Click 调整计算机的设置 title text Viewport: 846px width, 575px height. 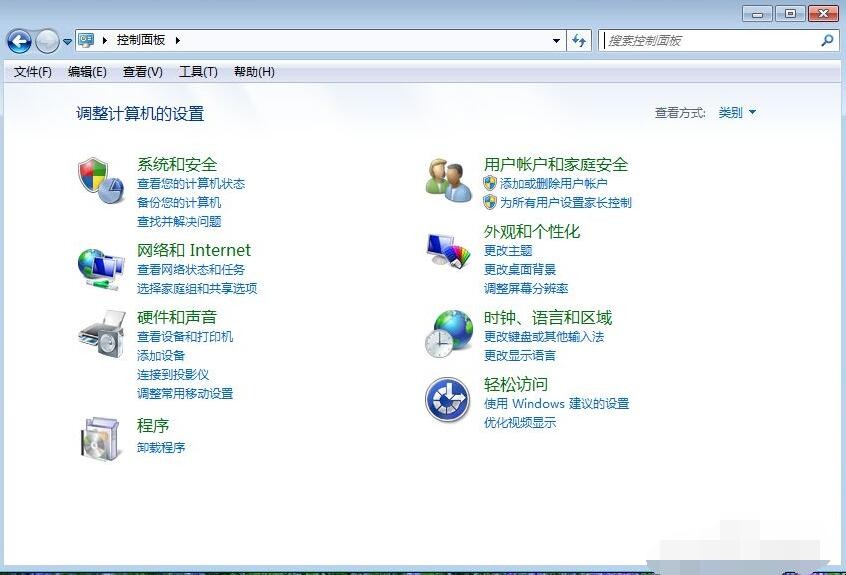click(140, 114)
